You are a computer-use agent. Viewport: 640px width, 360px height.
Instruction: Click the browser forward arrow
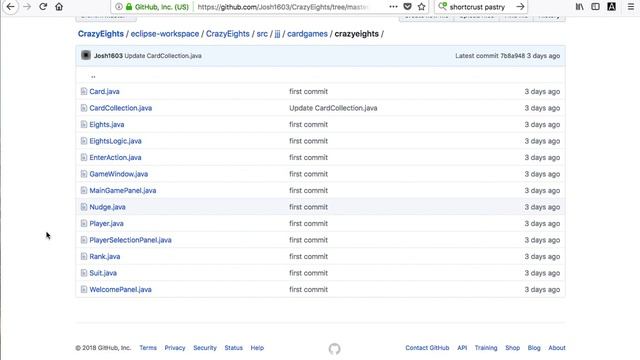point(27,7)
